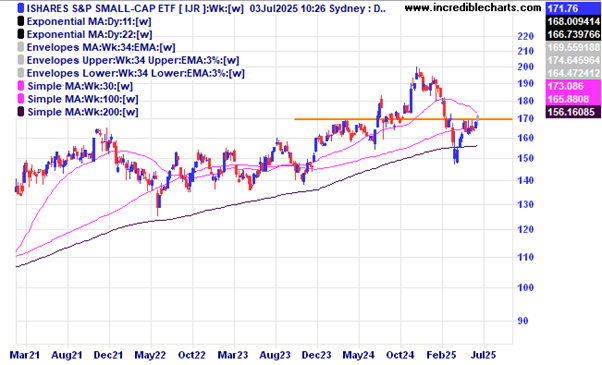The image size is (602, 365).
Task: Click the Feb25 date axis label
Action: coord(442,355)
